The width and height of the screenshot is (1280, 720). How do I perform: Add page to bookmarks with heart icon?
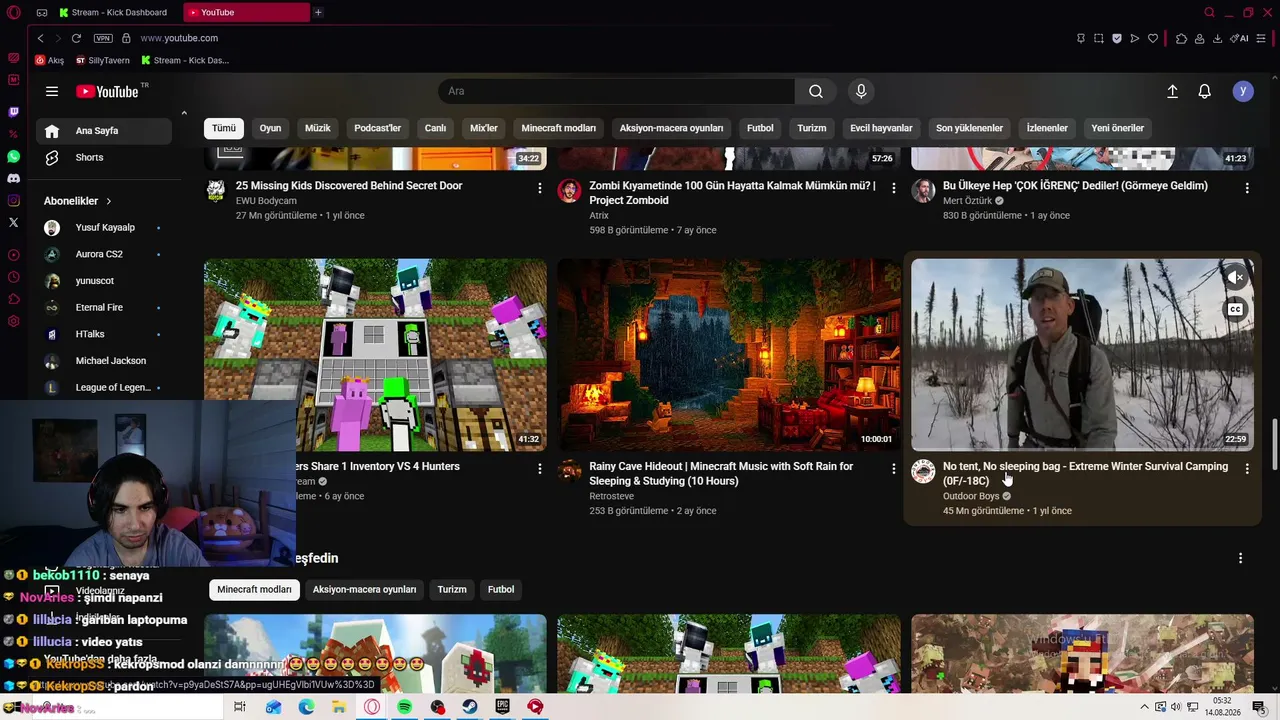[x=1152, y=38]
